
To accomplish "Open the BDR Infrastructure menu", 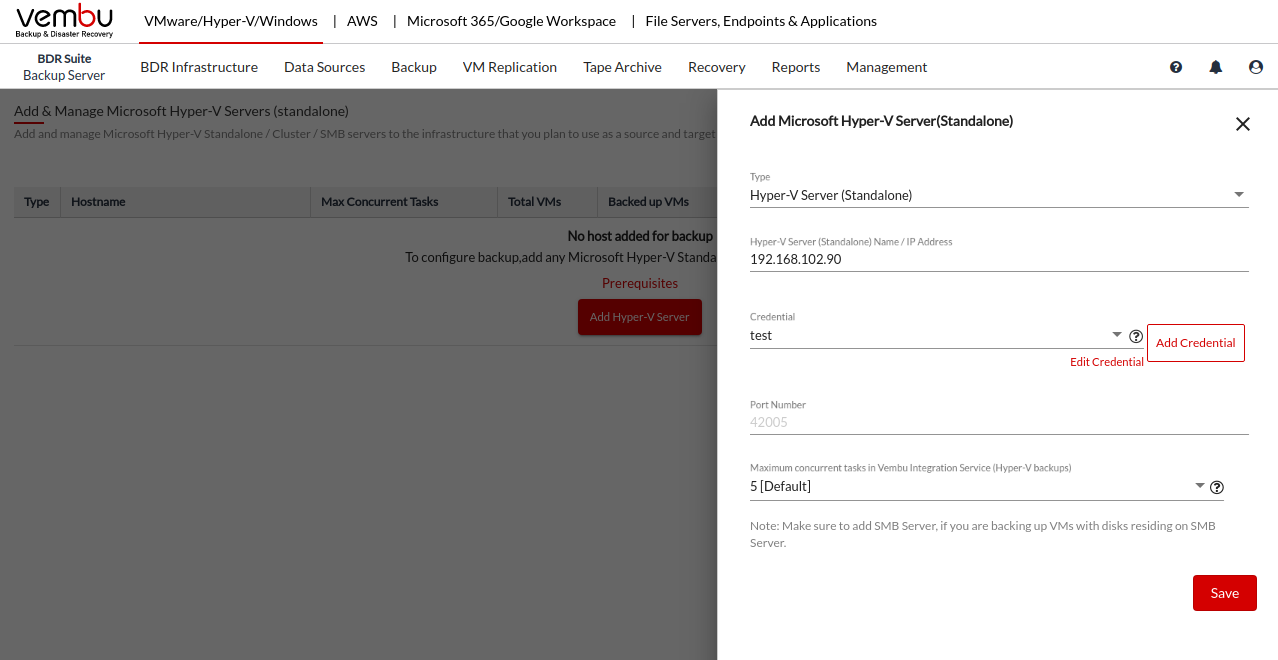I will [x=199, y=67].
